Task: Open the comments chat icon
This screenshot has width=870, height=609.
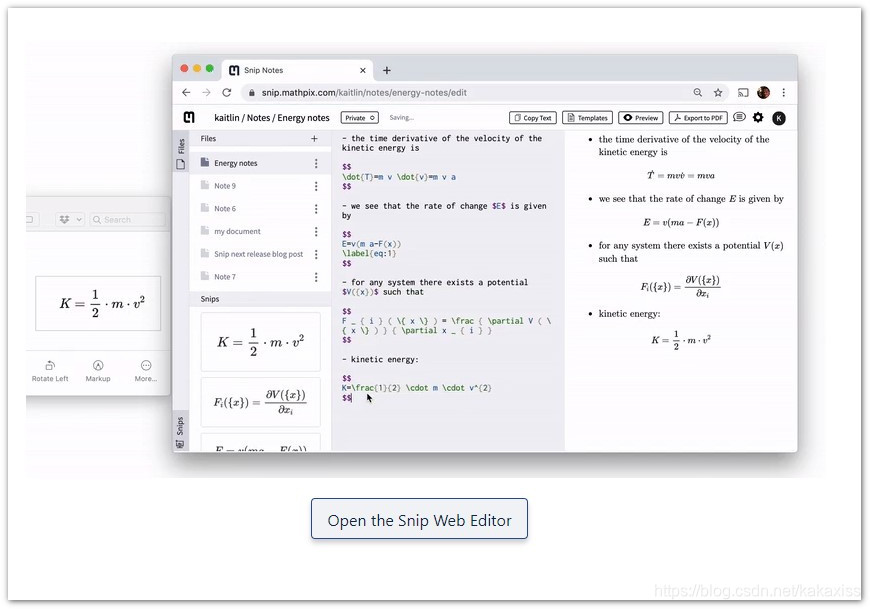Action: 739,117
